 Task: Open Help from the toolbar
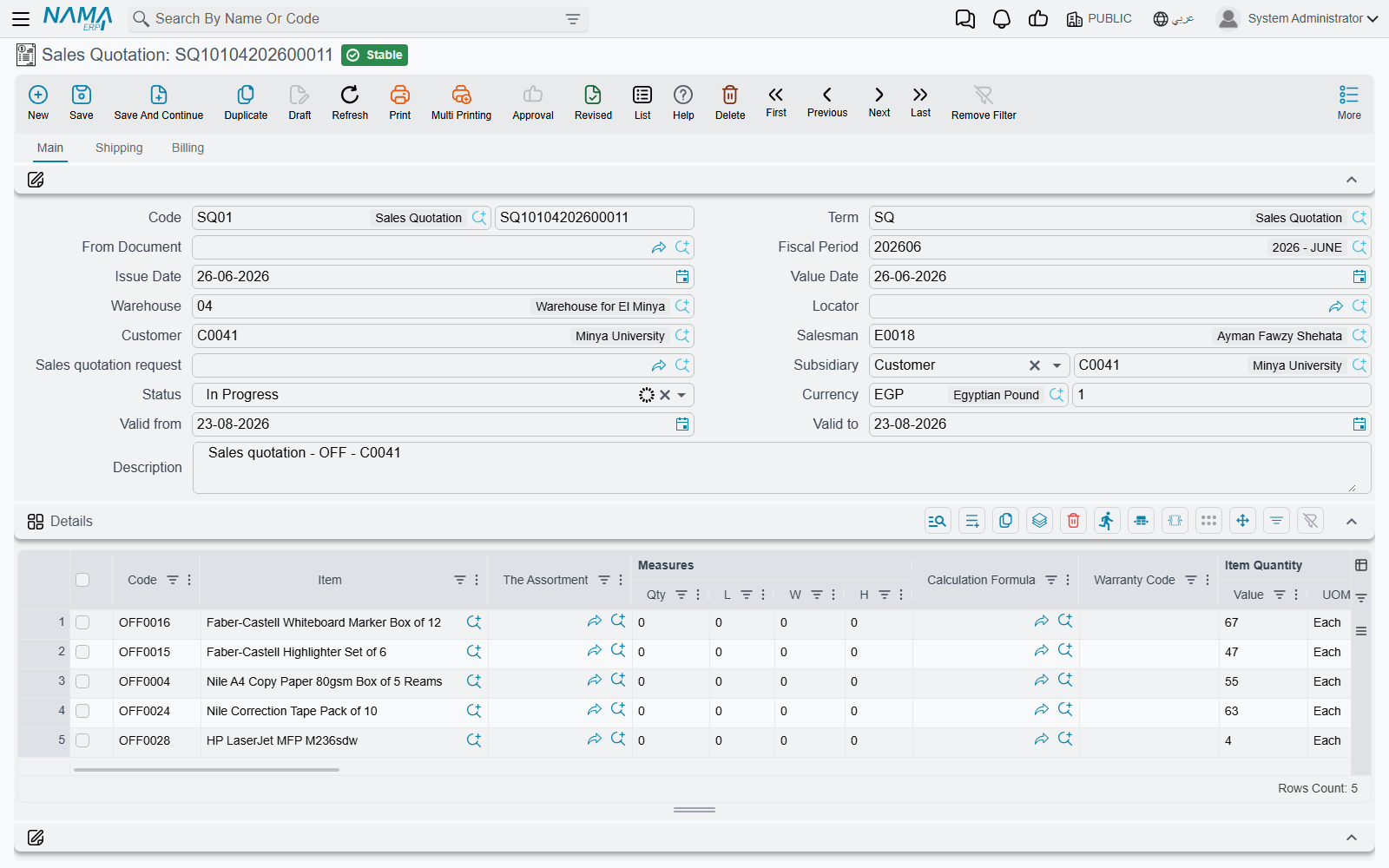[x=683, y=102]
